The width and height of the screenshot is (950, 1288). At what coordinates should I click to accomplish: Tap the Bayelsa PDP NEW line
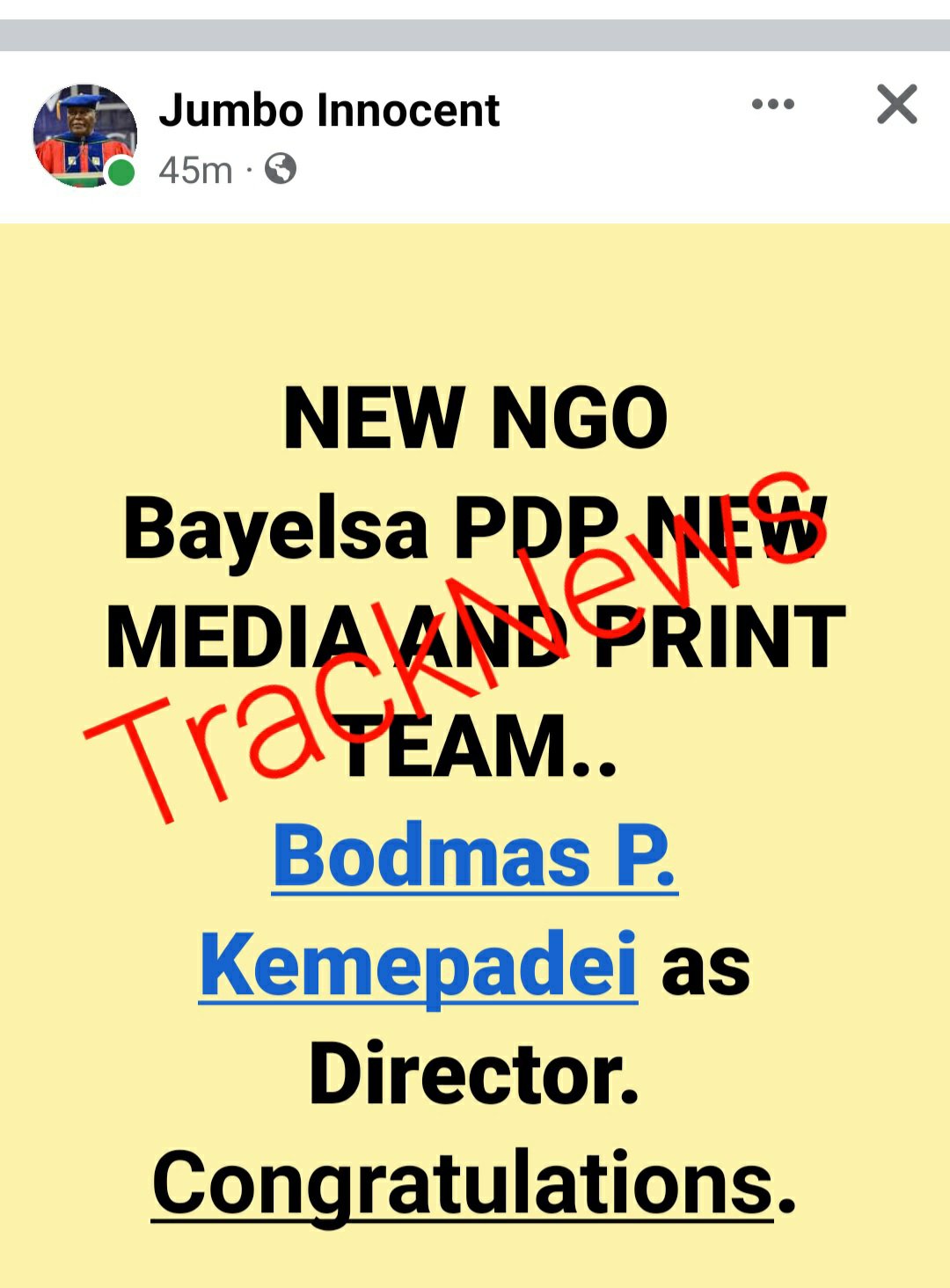tap(475, 528)
